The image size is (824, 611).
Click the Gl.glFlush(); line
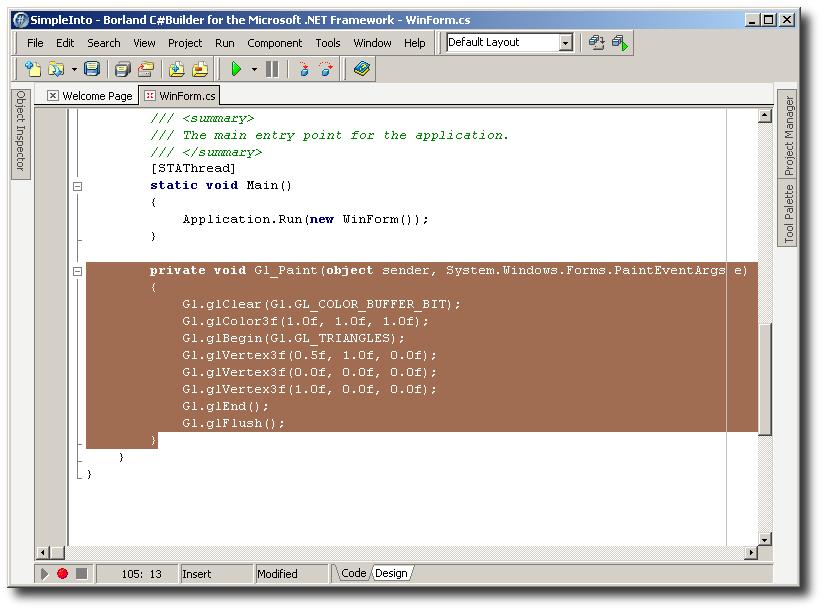233,423
